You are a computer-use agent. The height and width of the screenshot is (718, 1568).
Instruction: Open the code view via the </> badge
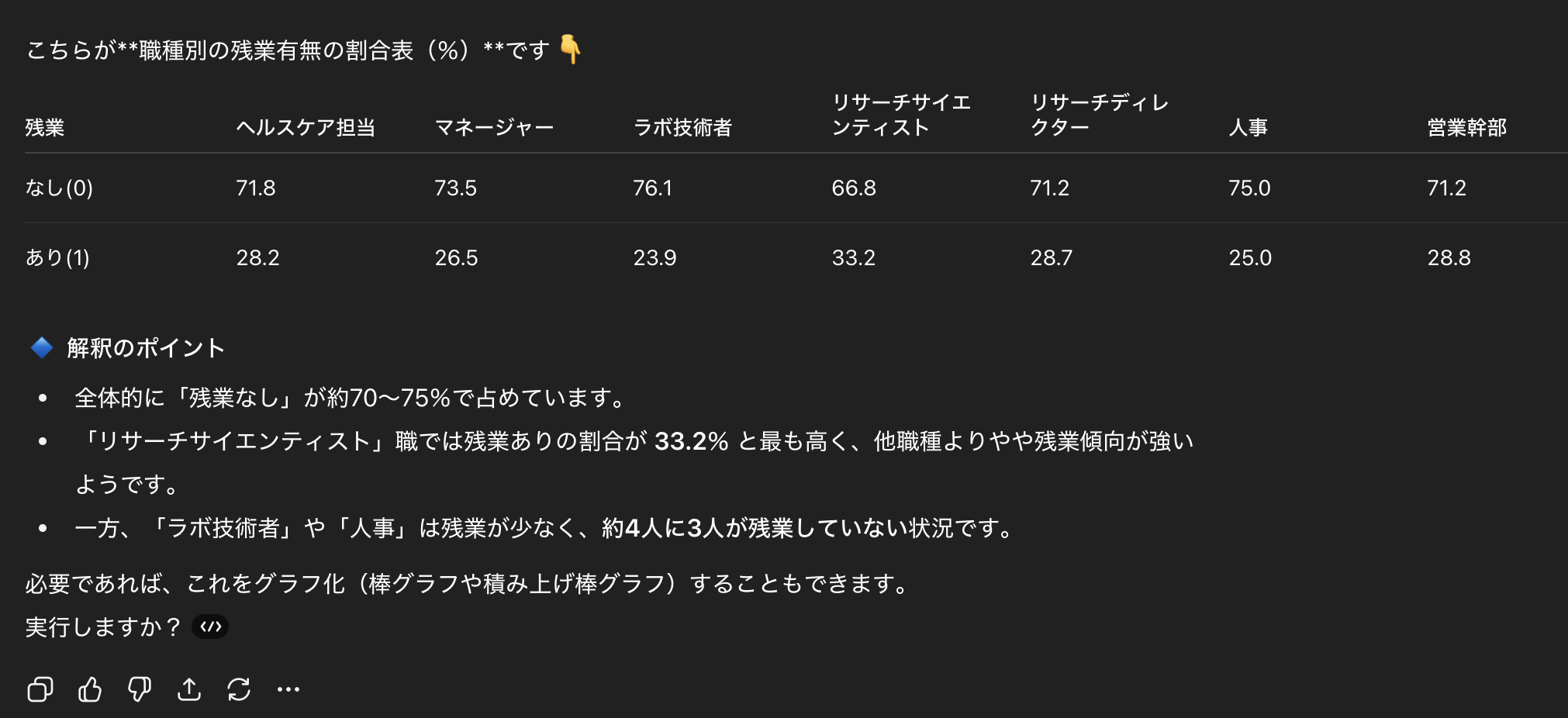(209, 627)
